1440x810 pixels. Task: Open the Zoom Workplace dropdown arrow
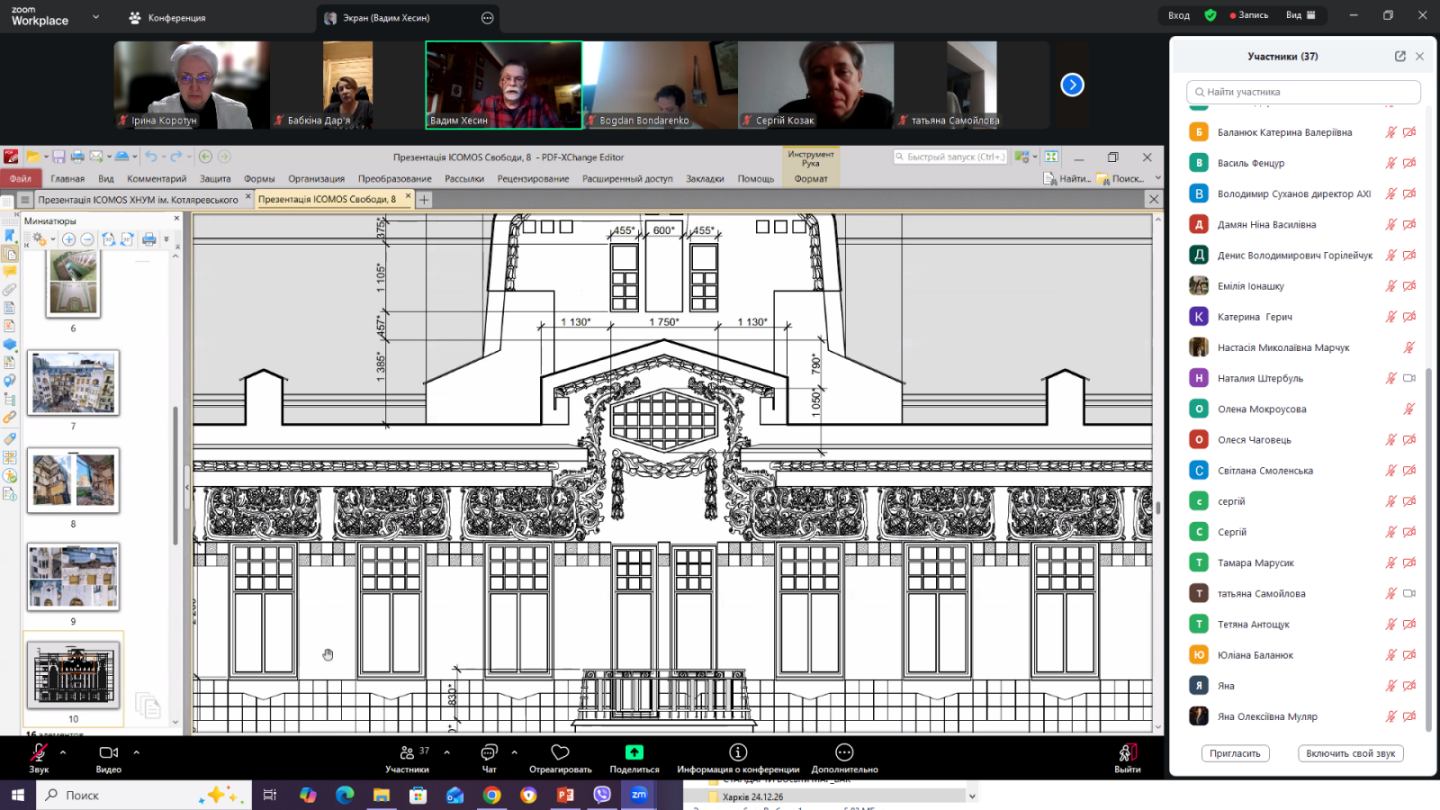point(96,17)
